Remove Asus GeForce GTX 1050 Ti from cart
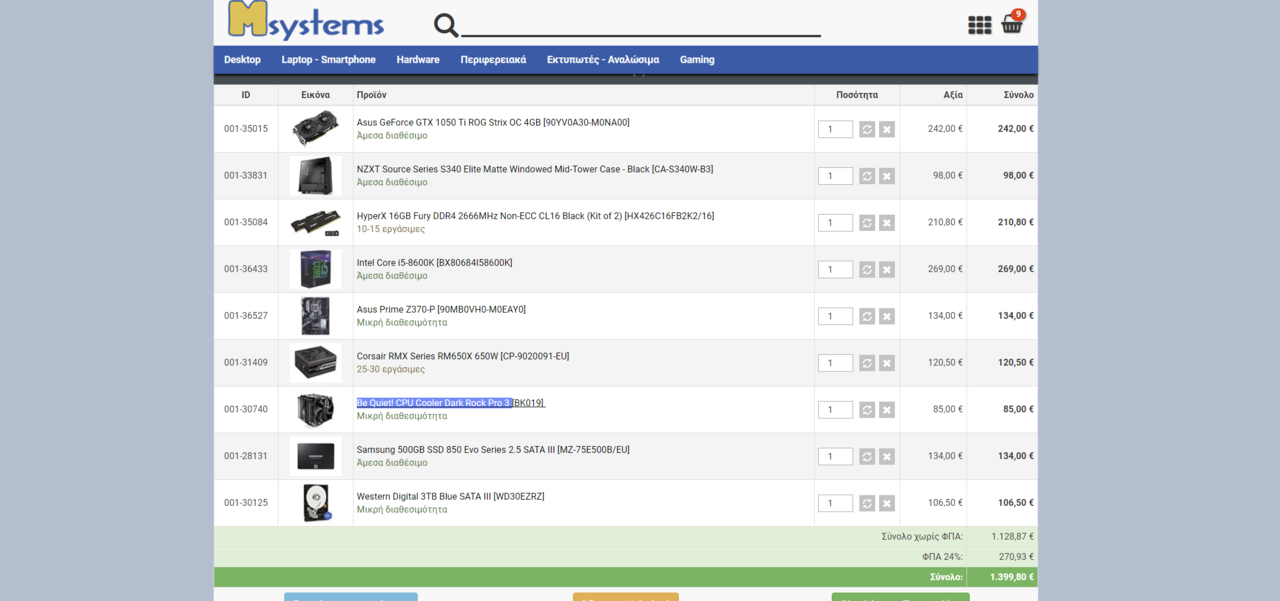This screenshot has width=1280, height=601. coord(887,129)
